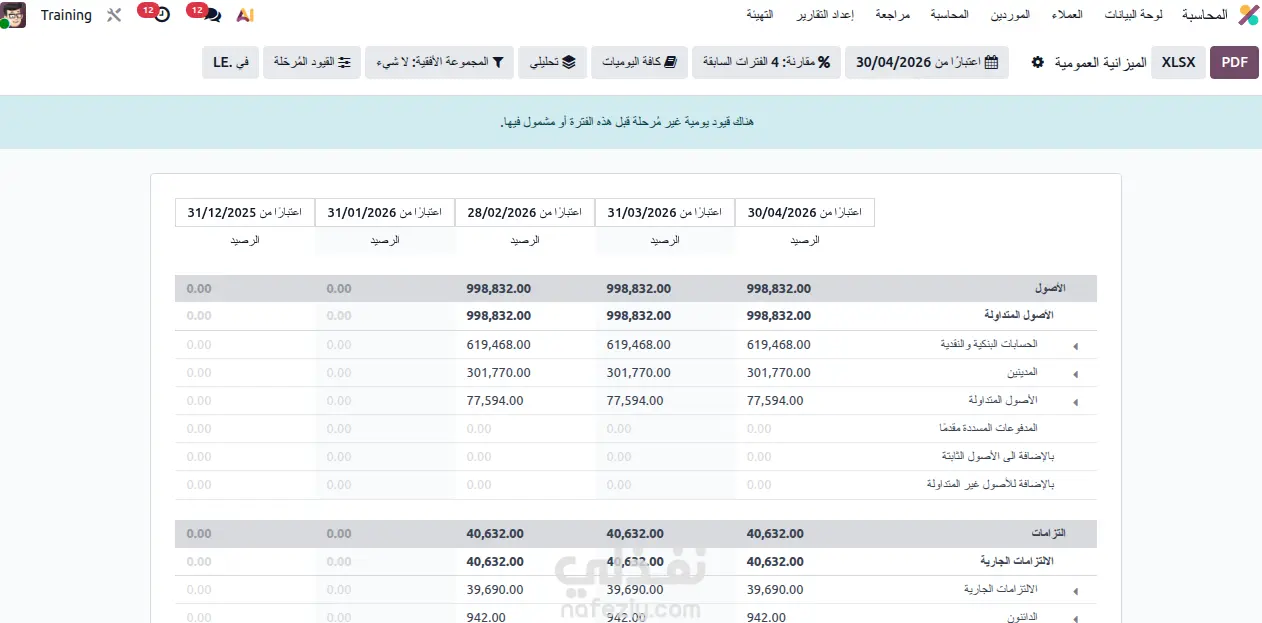The image size is (1262, 623).
Task: Click the bold الأصول المتداولة subtotal row
Action: tap(636, 315)
